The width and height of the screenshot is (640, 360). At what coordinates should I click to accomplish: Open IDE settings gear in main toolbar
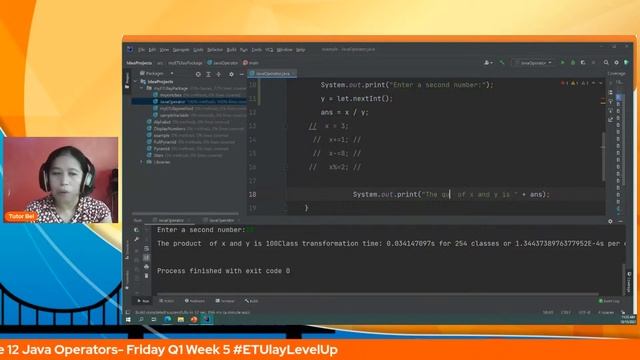(x=616, y=62)
